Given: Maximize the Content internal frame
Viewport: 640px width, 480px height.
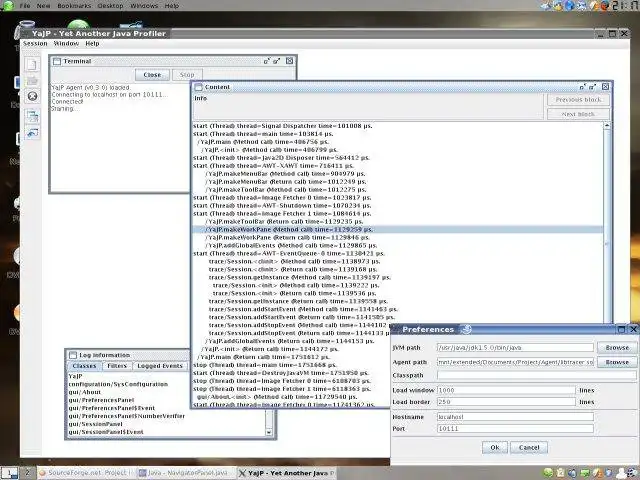Looking at the screenshot, I should tap(593, 87).
